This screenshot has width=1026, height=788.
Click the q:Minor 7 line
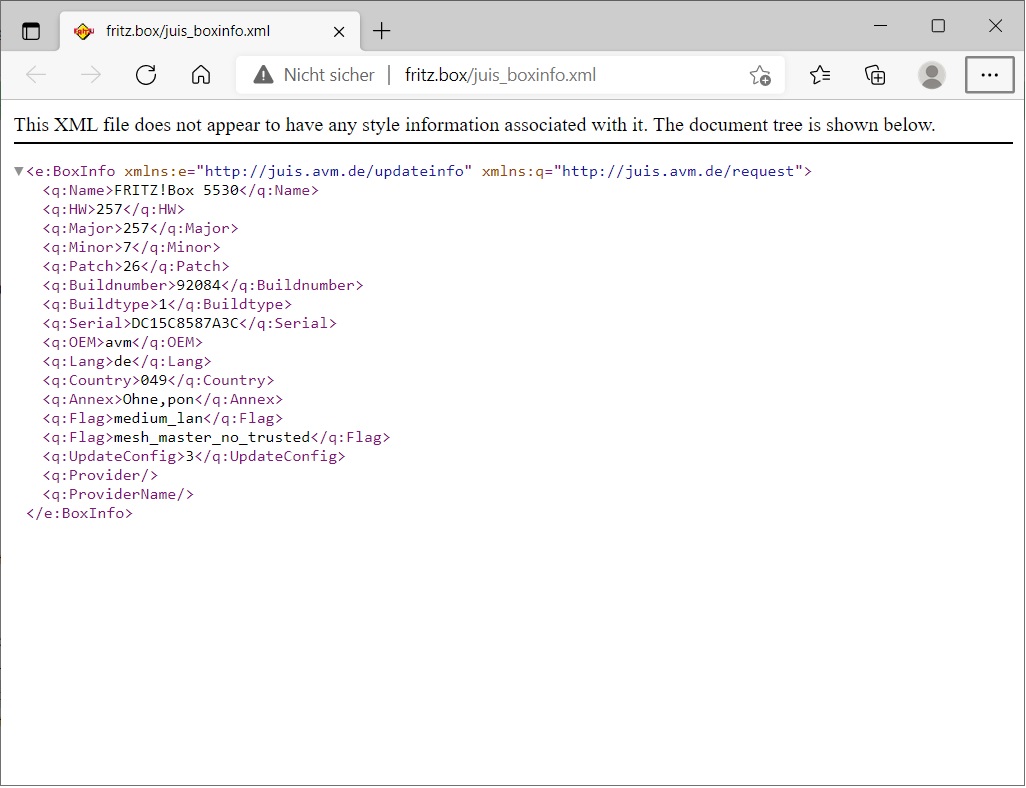(x=132, y=247)
